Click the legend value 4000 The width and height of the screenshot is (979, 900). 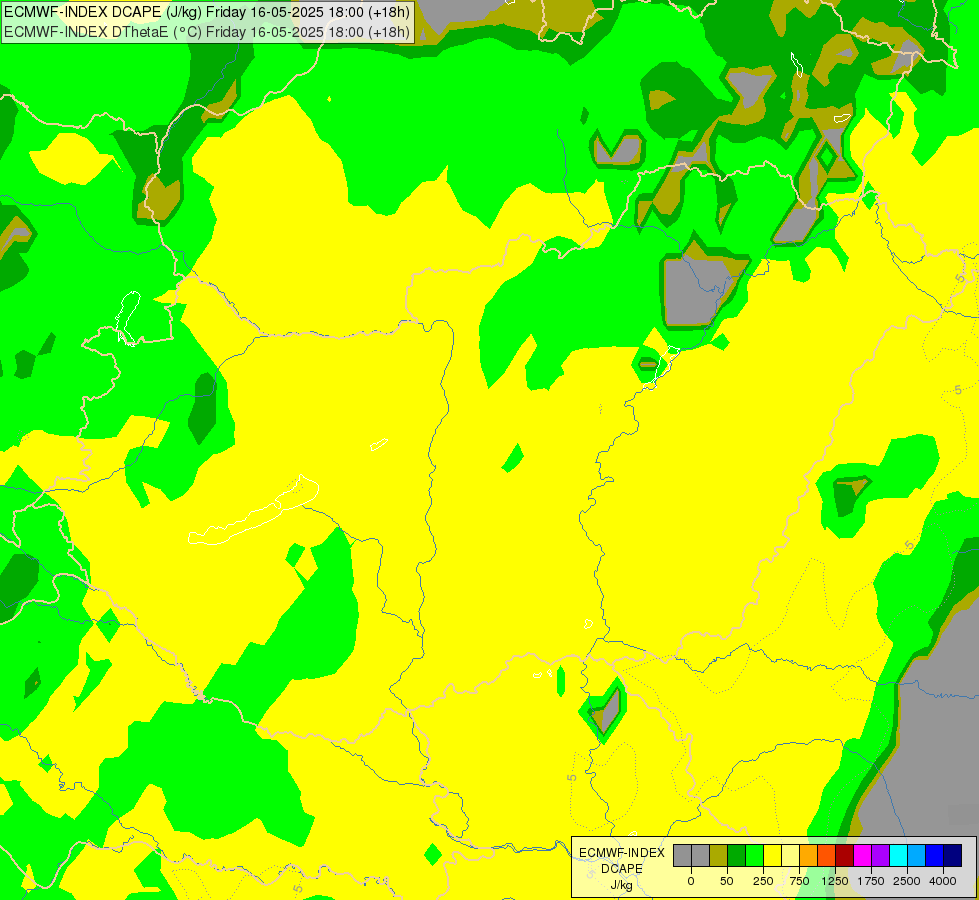click(x=943, y=881)
